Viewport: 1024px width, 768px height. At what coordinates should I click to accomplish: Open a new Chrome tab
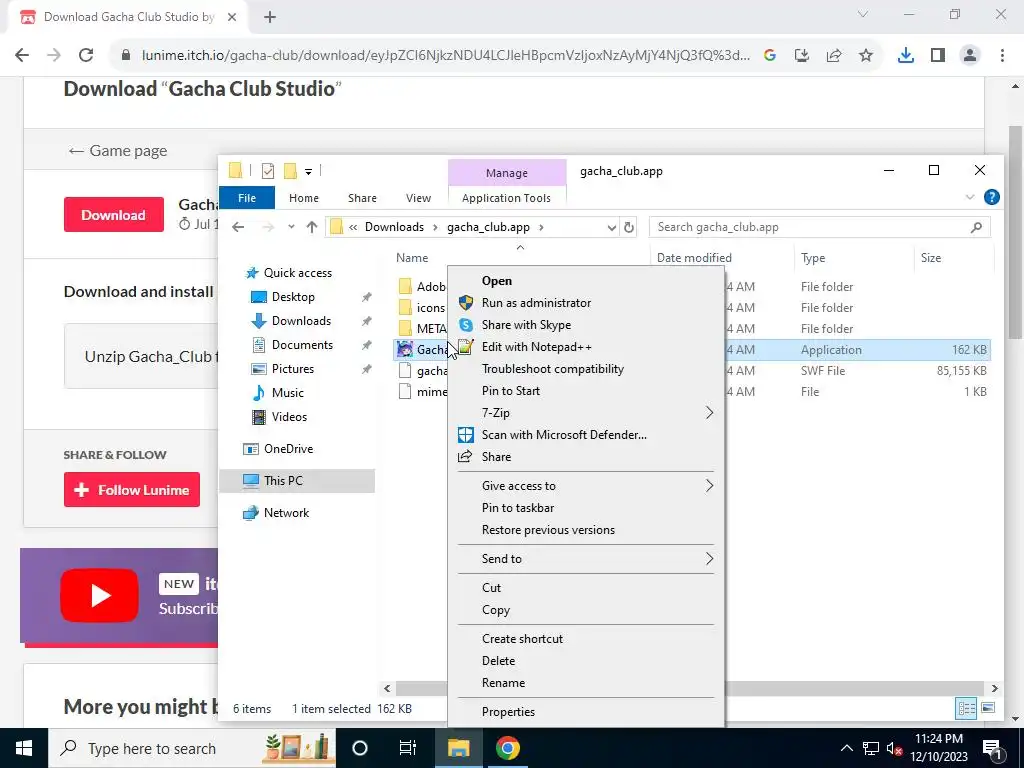click(x=270, y=17)
